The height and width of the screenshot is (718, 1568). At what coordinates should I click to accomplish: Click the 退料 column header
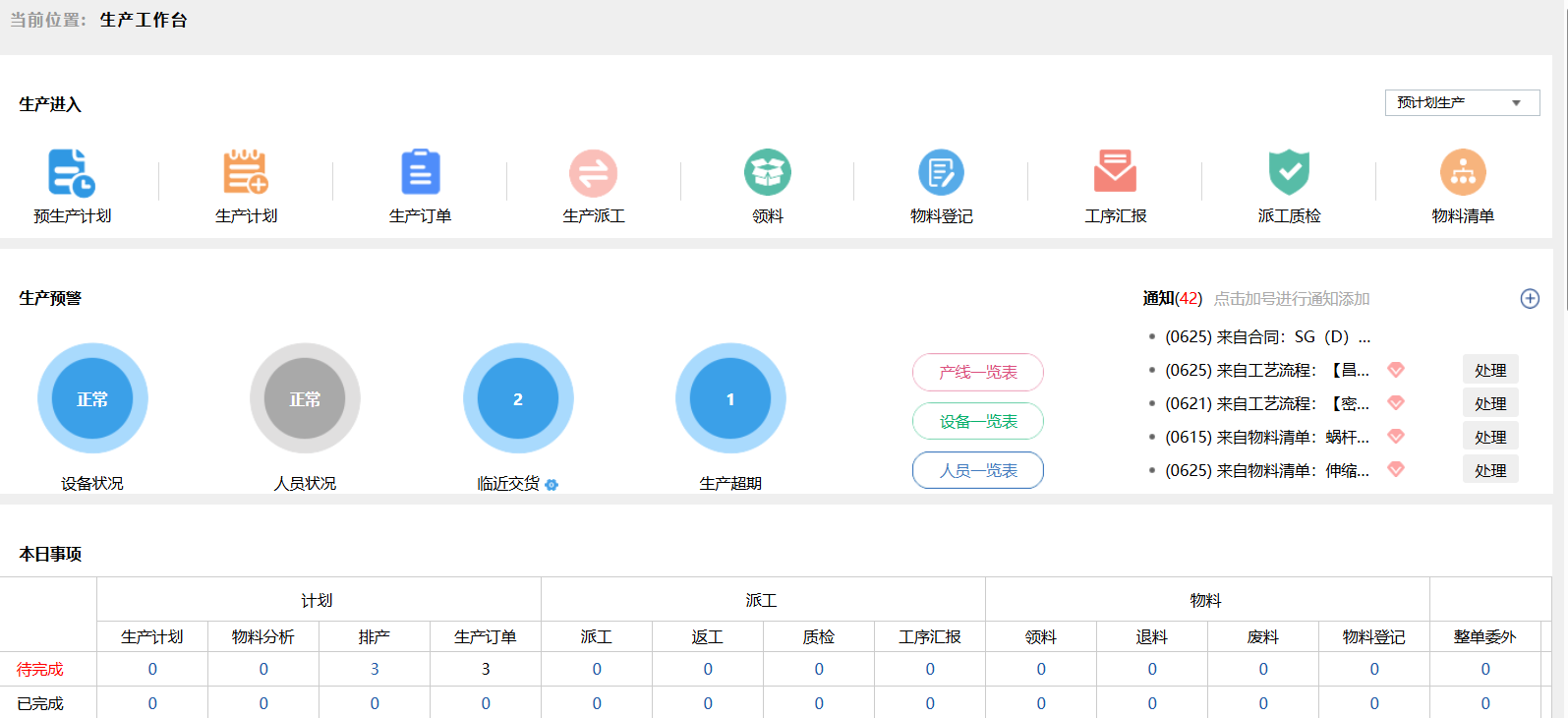1152,636
